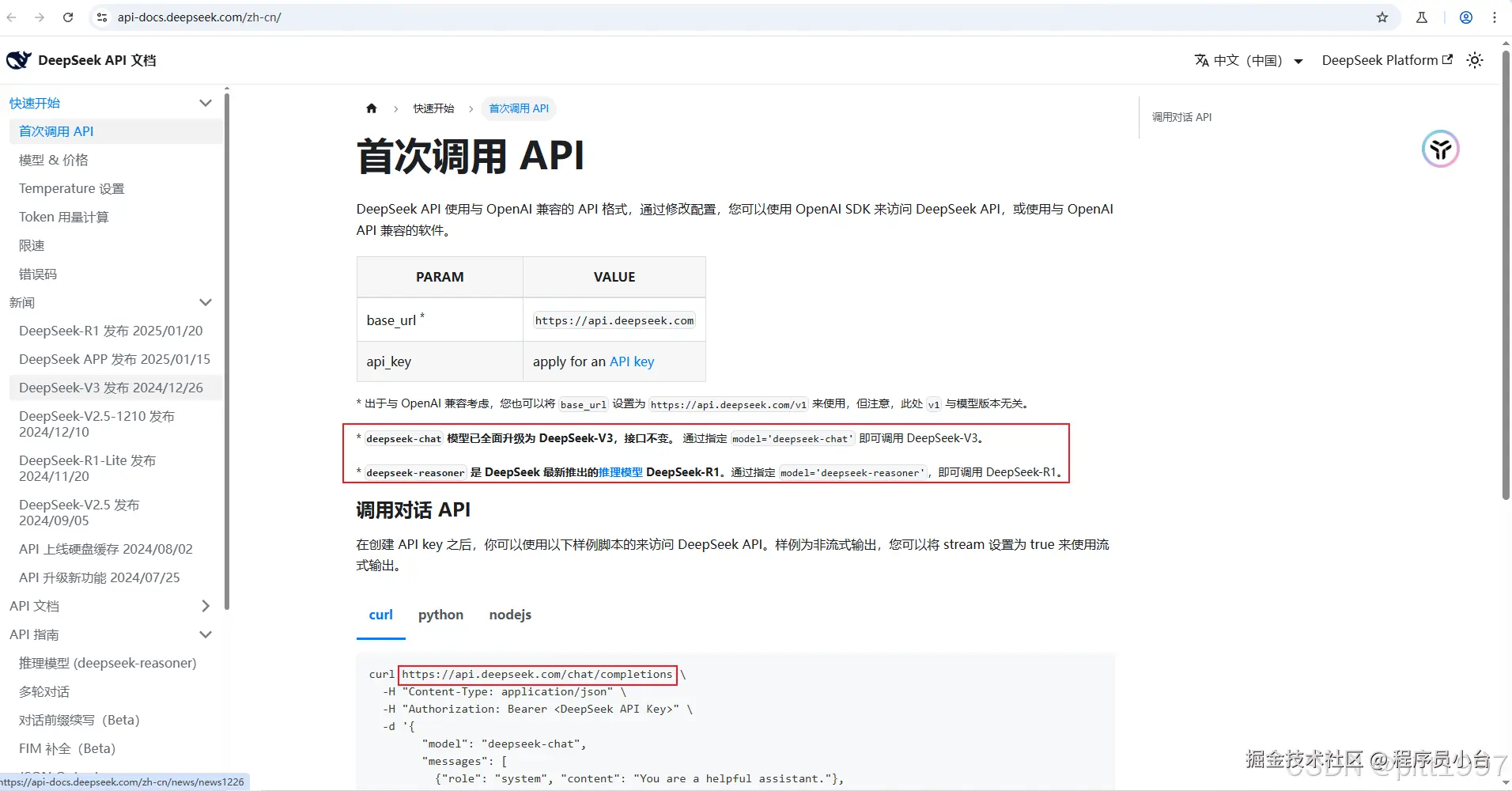Screen dimensions: 1512x791
Task: Toggle the light/dark theme sun icon
Action: [x=1475, y=60]
